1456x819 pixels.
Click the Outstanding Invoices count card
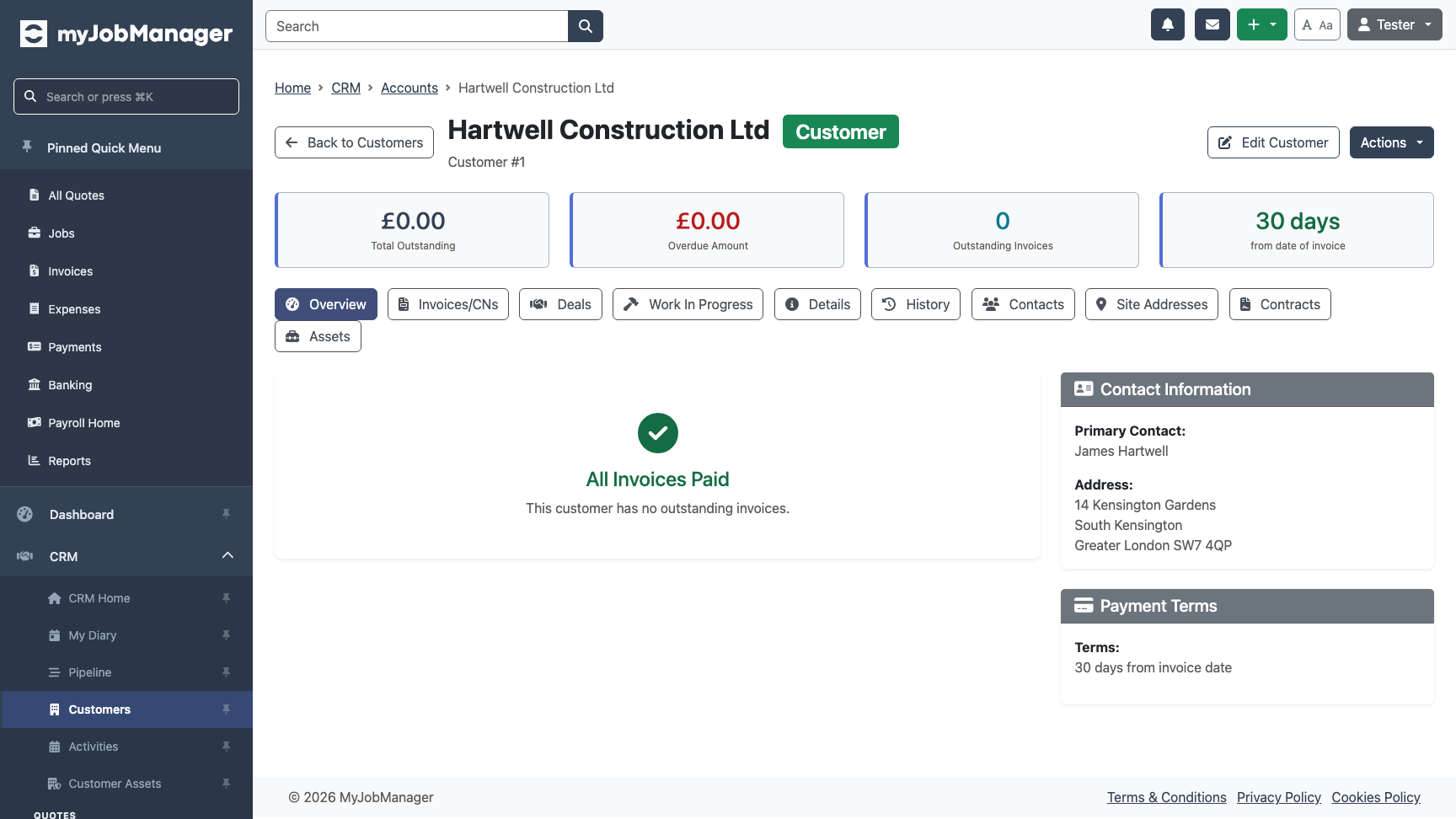1002,230
